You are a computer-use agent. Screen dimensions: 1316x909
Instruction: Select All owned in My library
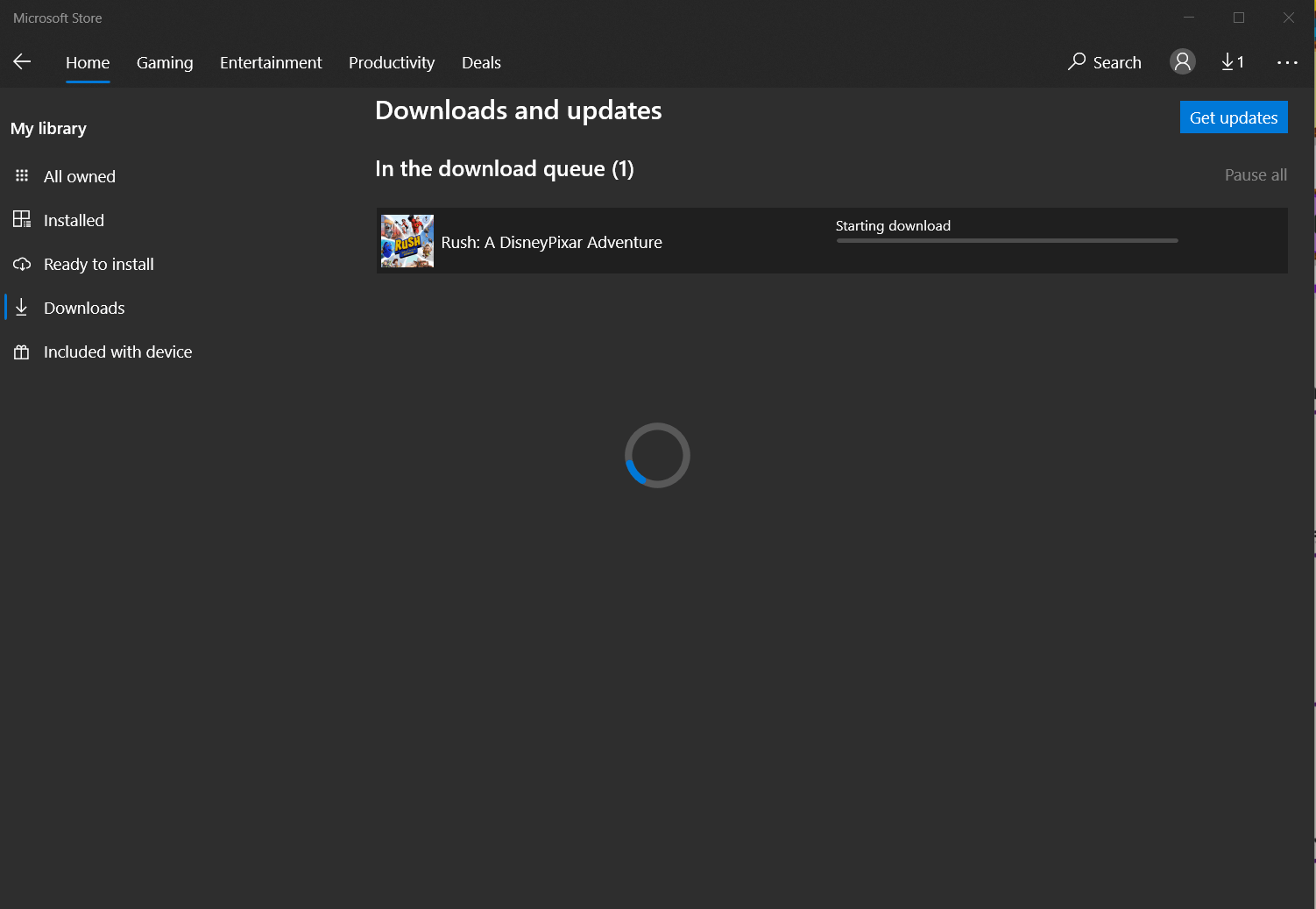coord(80,176)
